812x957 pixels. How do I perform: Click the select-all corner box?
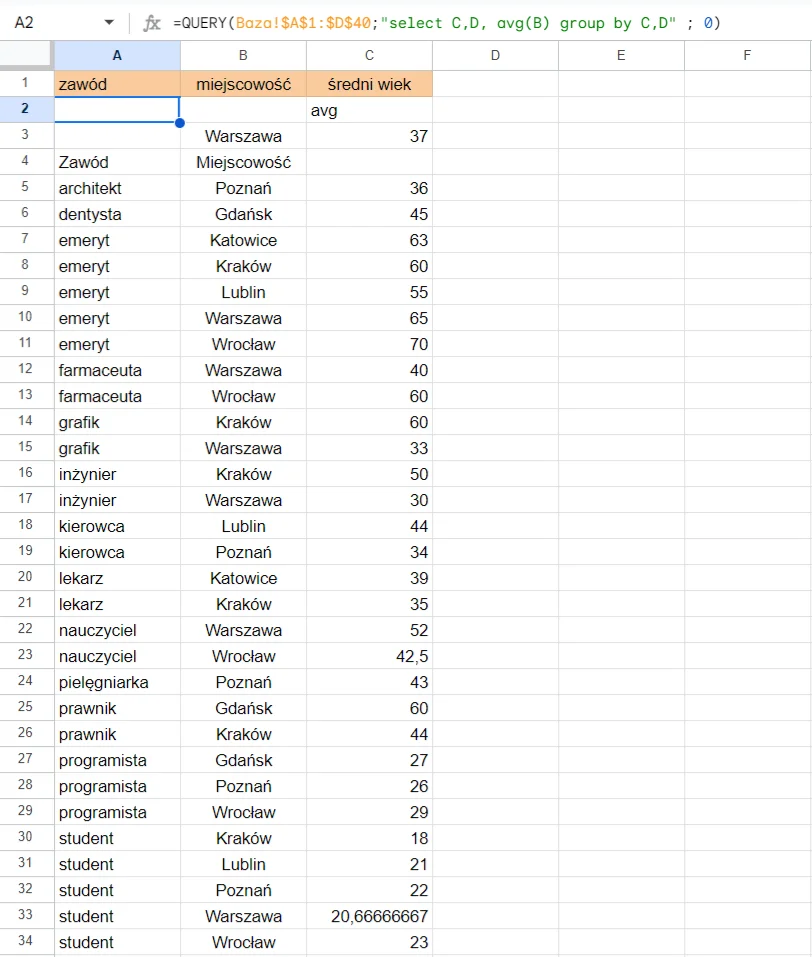(27, 56)
